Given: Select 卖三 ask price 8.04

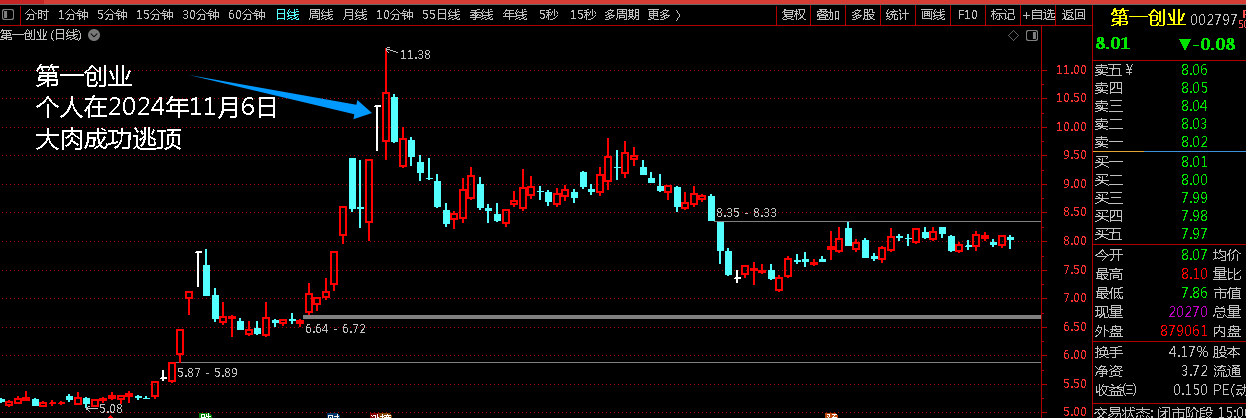Looking at the screenshot, I should pyautogui.click(x=1194, y=106).
